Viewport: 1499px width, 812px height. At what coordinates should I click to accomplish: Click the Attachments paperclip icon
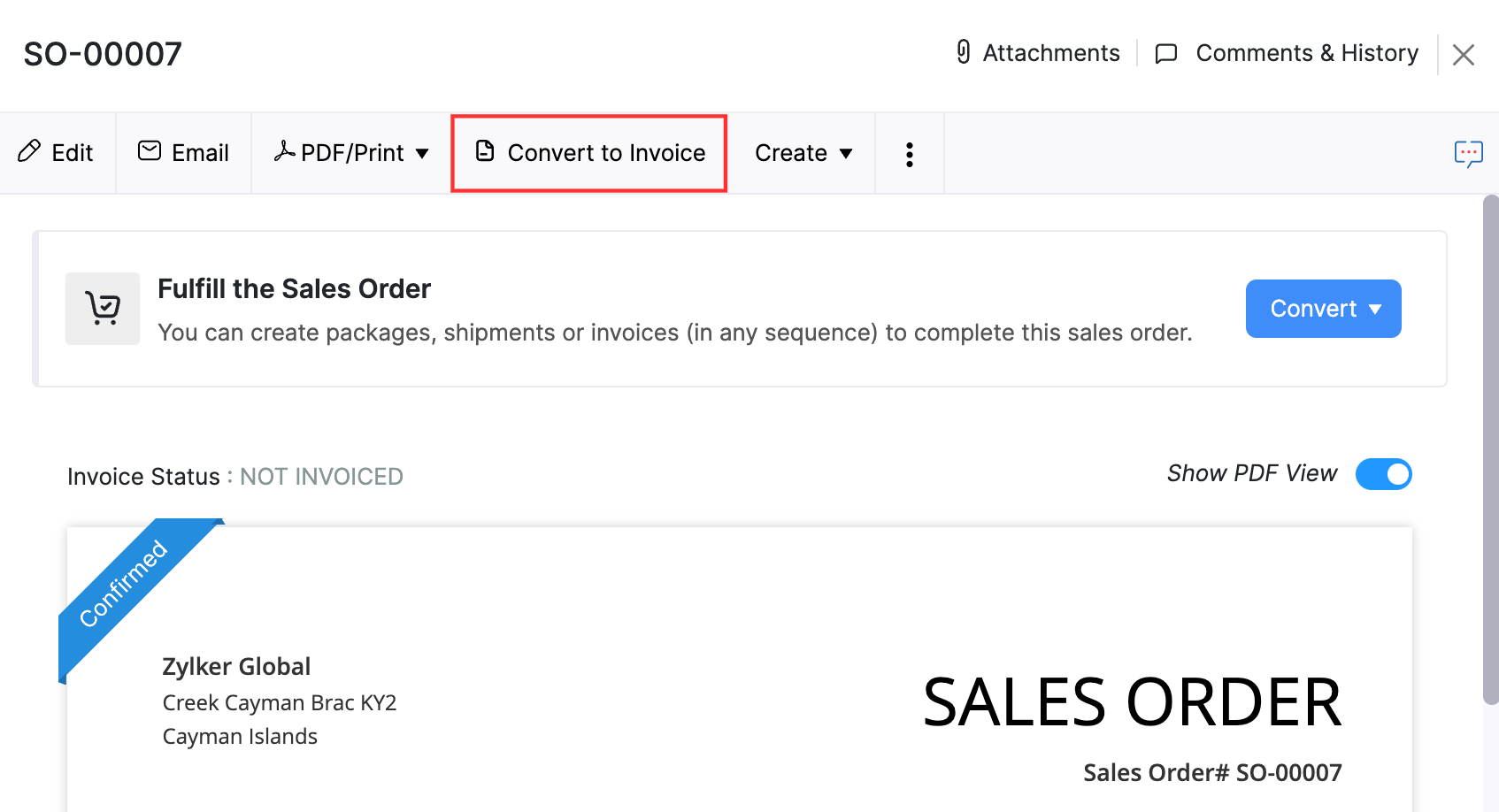point(965,52)
